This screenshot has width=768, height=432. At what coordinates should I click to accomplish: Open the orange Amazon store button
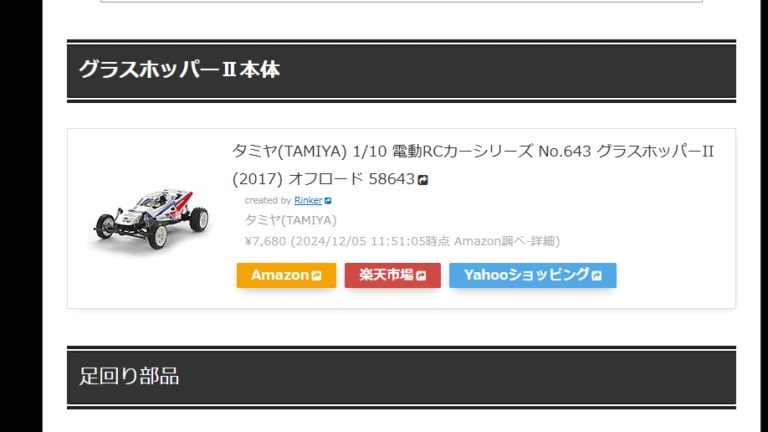[x=287, y=275]
